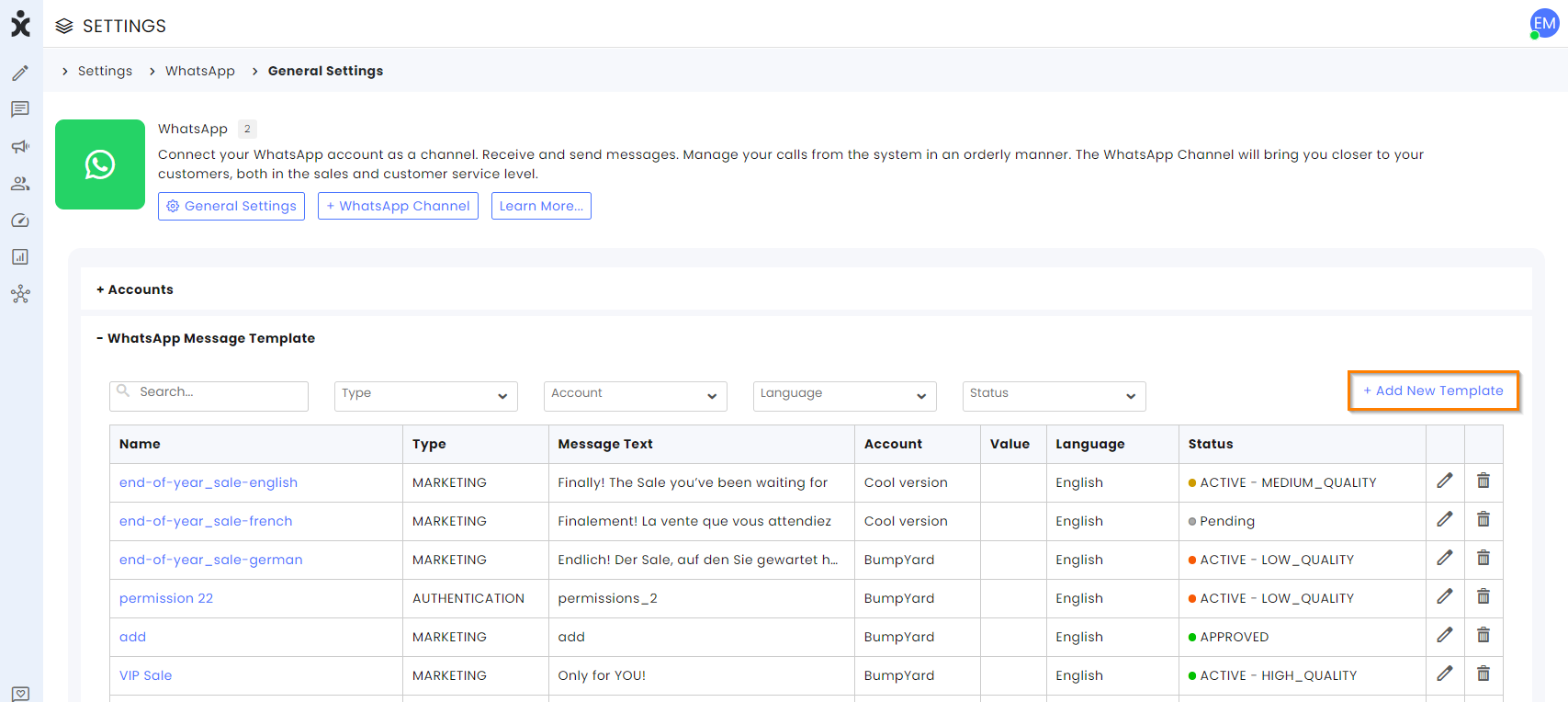Click General Settings breadcrumb
This screenshot has width=1568, height=702.
[x=325, y=71]
